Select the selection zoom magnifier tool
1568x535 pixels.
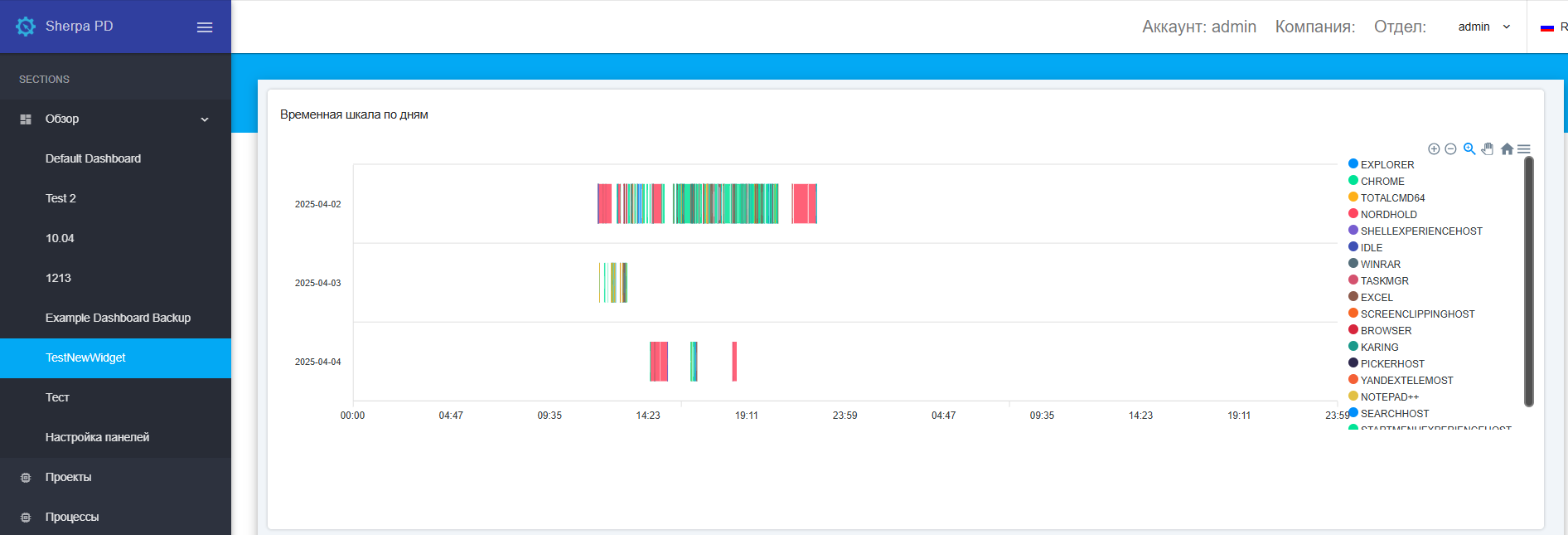click(x=1469, y=149)
